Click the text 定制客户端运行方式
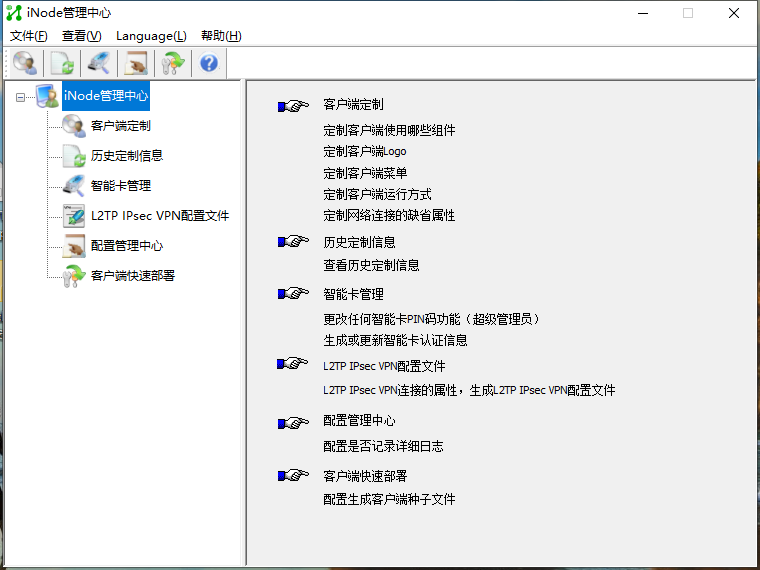Screen dimensions: 760x570 click(377, 194)
